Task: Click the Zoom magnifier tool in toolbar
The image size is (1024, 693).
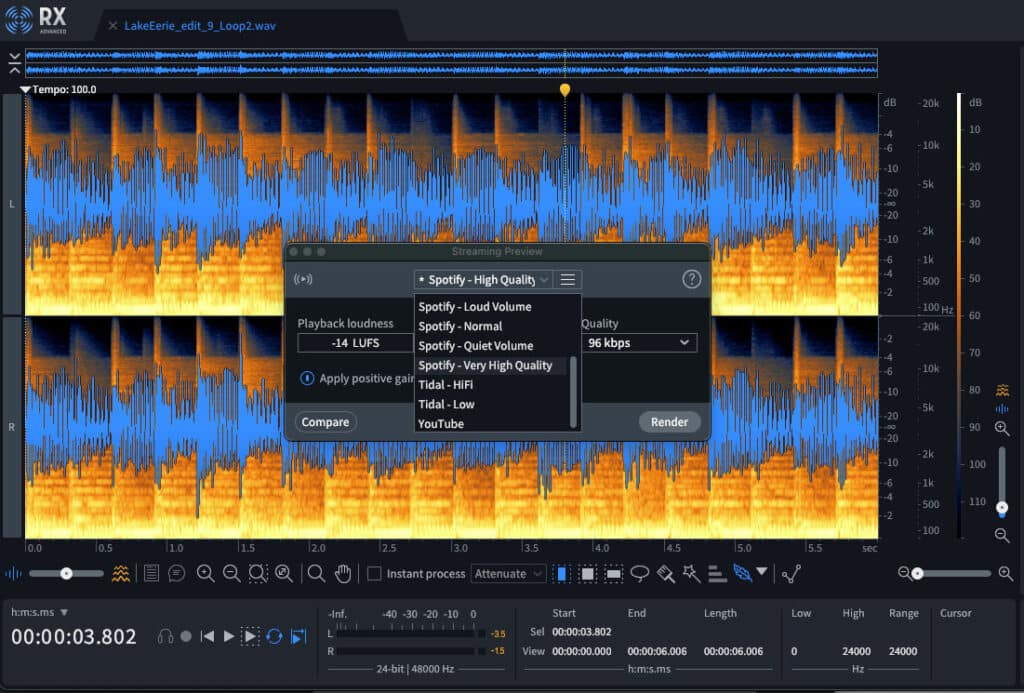Action: [x=316, y=573]
